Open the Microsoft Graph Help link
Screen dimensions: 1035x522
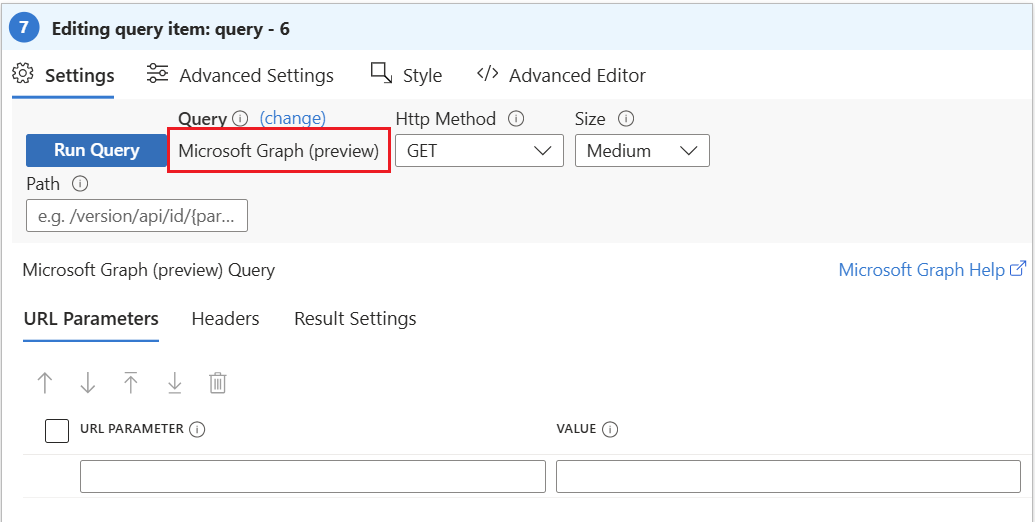932,270
